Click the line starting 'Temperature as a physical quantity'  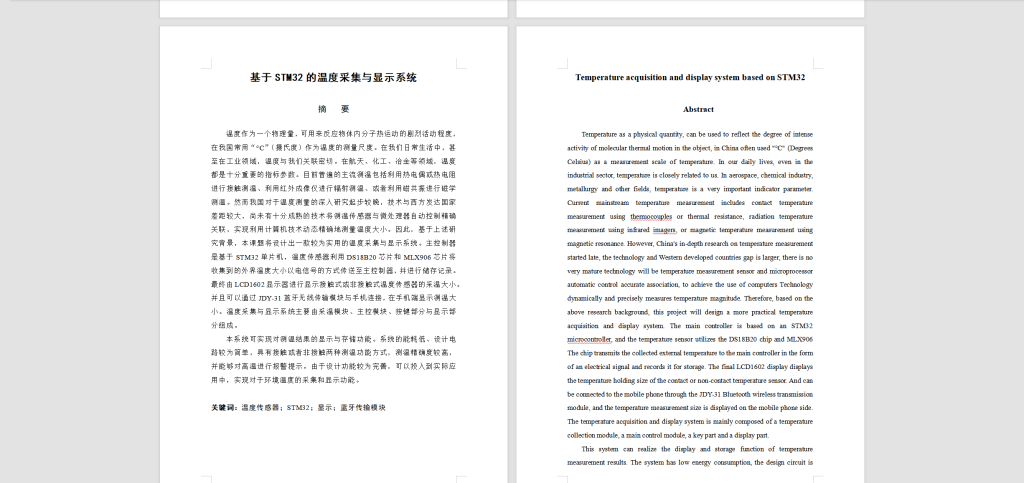(x=697, y=134)
